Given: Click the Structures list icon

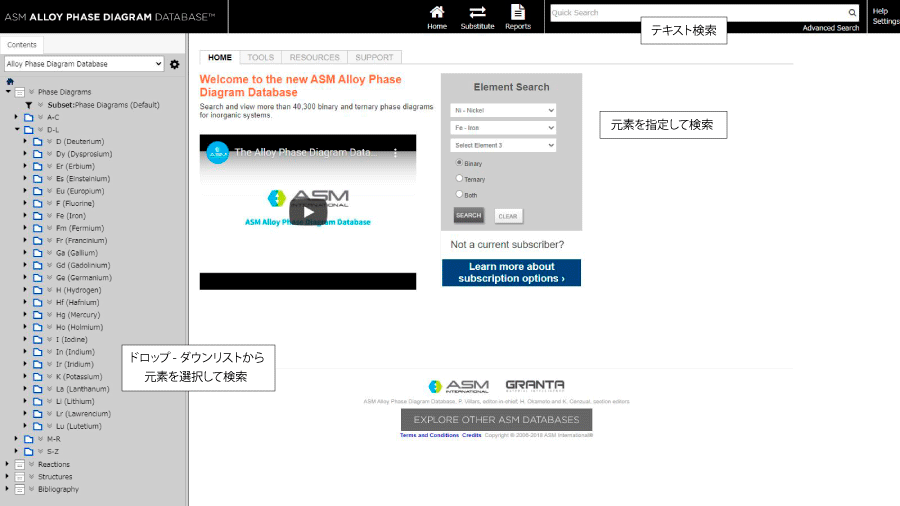Looking at the screenshot, I should tap(20, 477).
